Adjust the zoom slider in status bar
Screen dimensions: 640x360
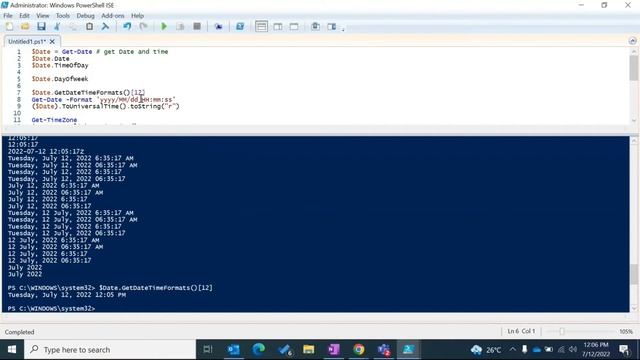tap(562, 331)
